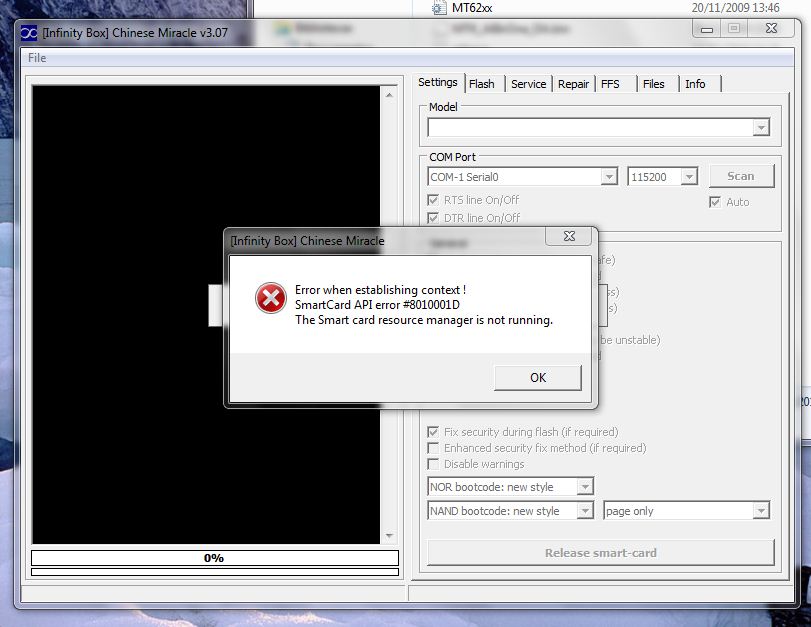
Task: Click the error message text 'SmartCard API error #8010001D'
Action: pyautogui.click(x=378, y=305)
